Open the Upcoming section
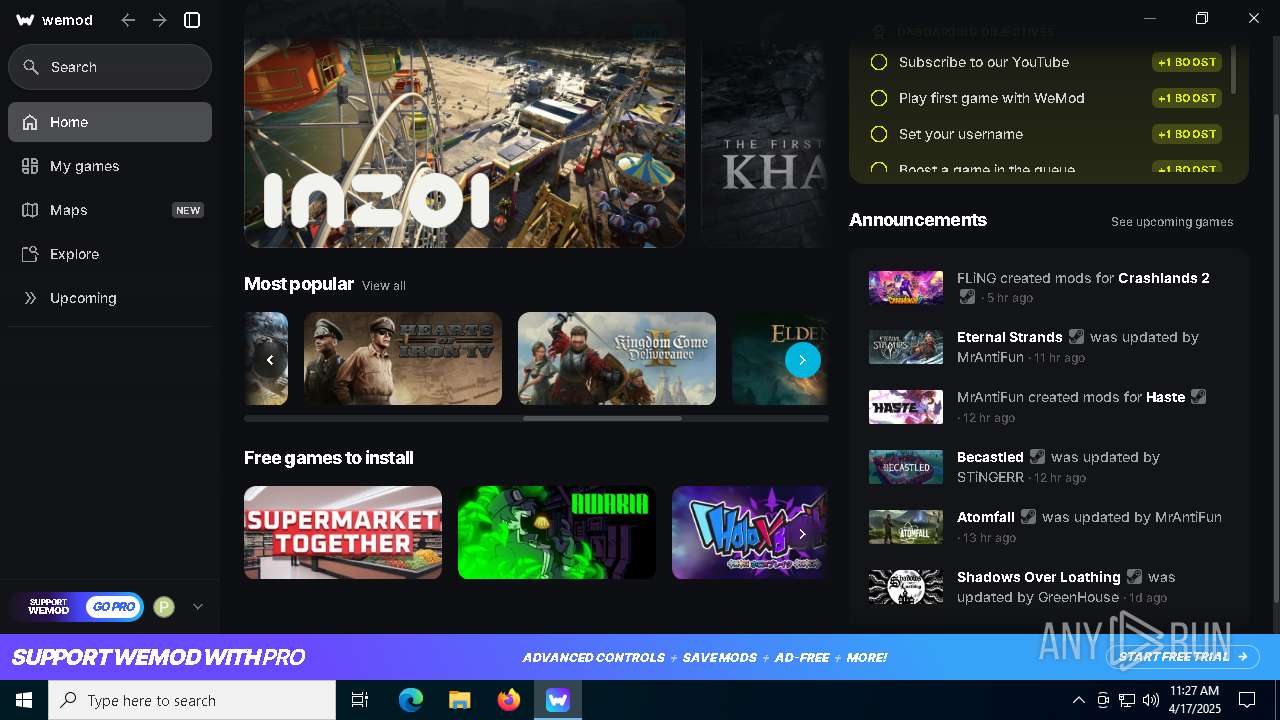Viewport: 1280px width, 720px height. (110, 298)
